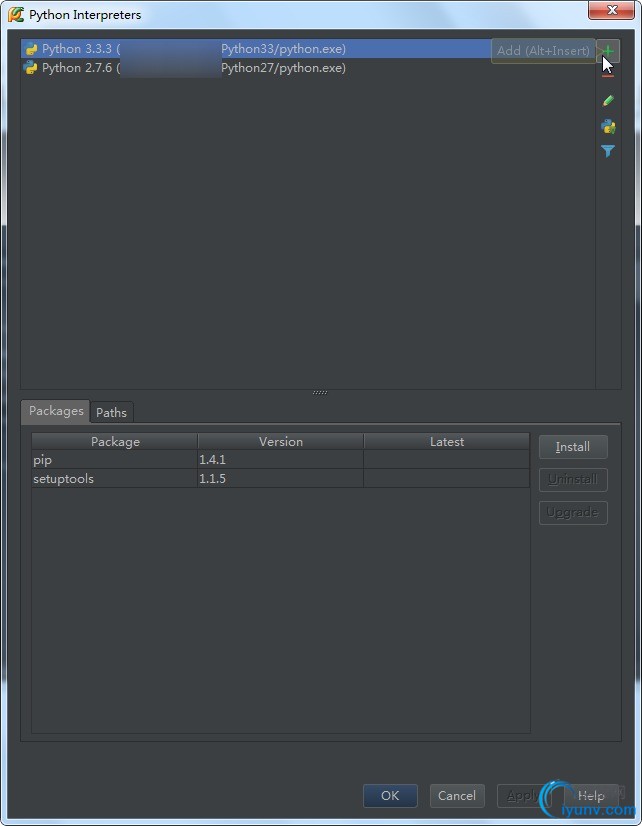Image resolution: width=642 pixels, height=826 pixels.
Task: Click the red minus Remove interpreter icon
Action: [608, 76]
